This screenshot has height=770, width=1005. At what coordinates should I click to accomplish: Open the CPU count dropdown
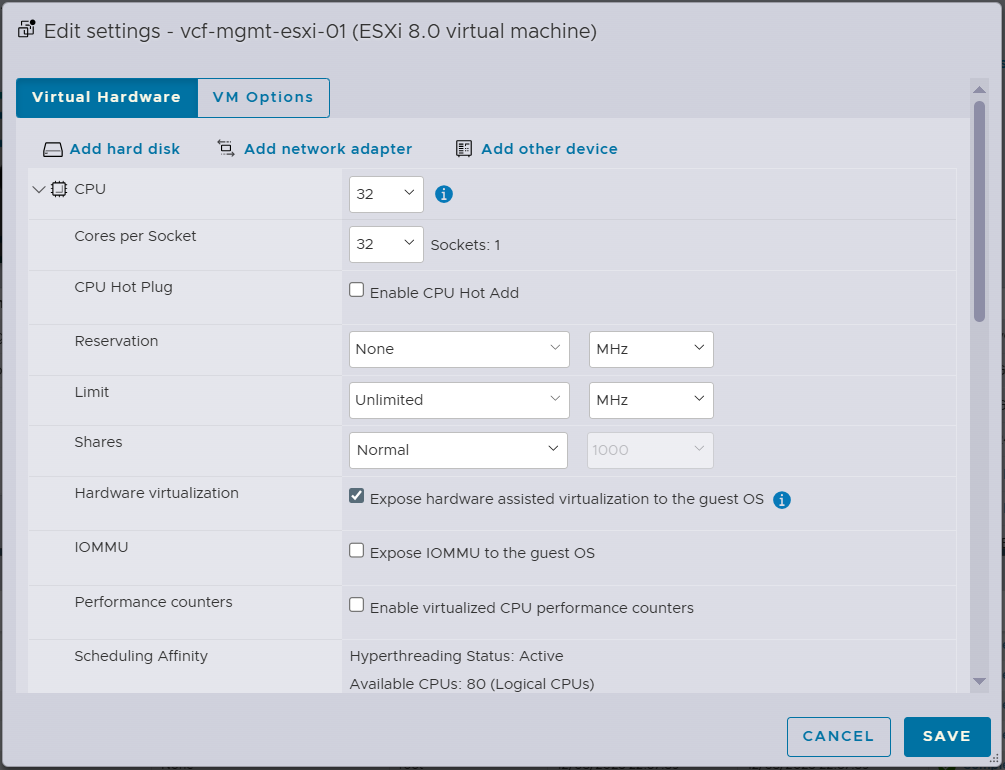tap(386, 195)
